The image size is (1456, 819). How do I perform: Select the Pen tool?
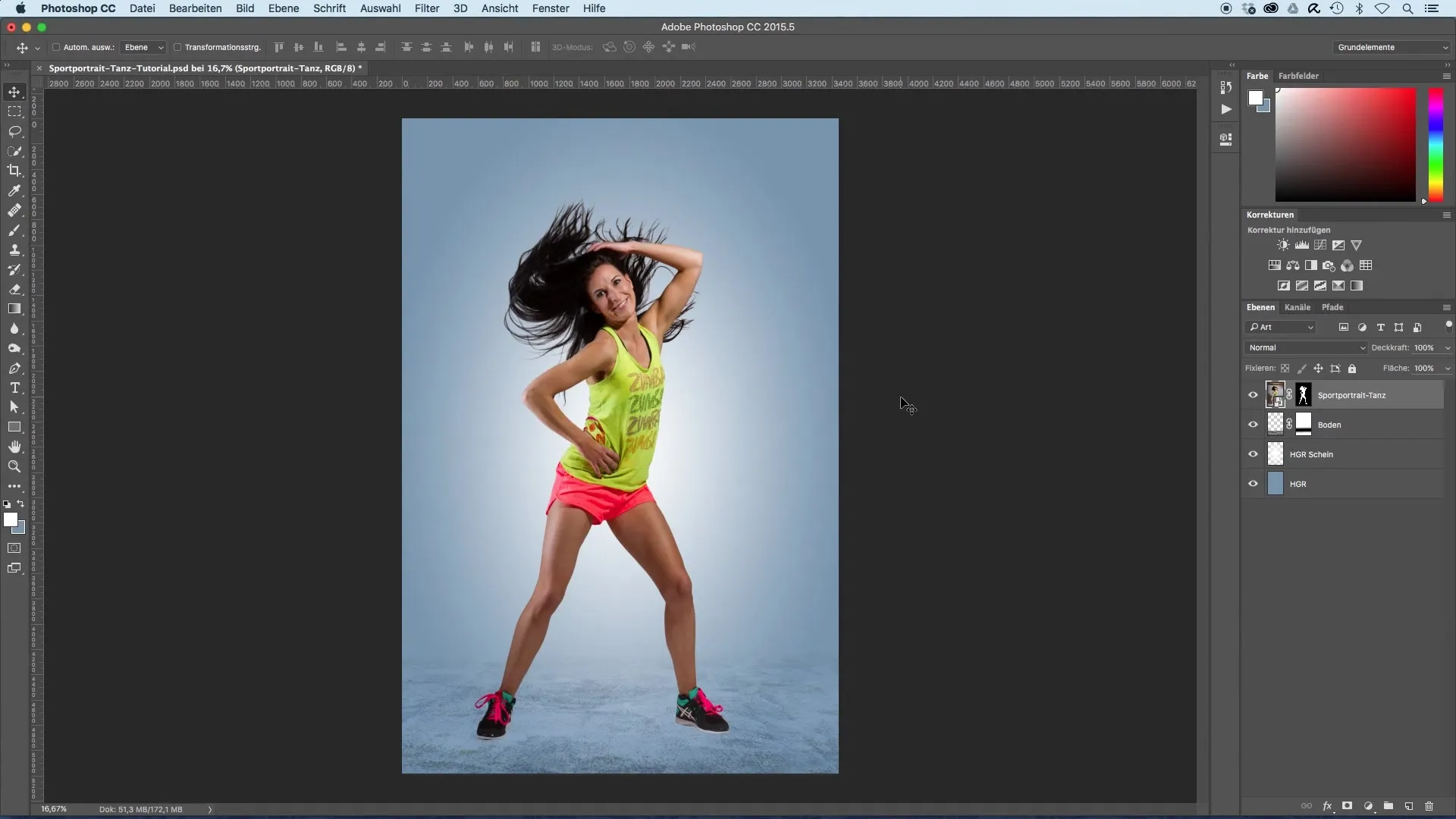(x=14, y=368)
